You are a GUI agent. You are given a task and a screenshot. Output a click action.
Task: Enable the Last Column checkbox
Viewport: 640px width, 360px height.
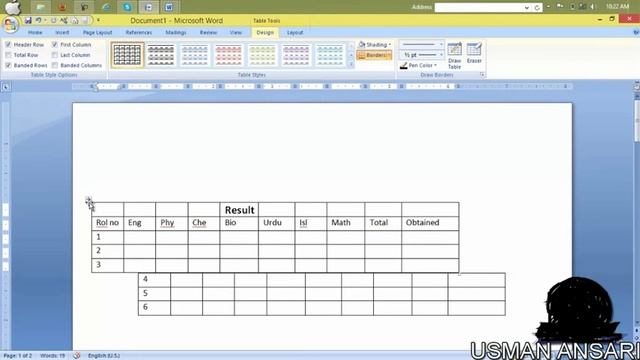tap(55, 55)
